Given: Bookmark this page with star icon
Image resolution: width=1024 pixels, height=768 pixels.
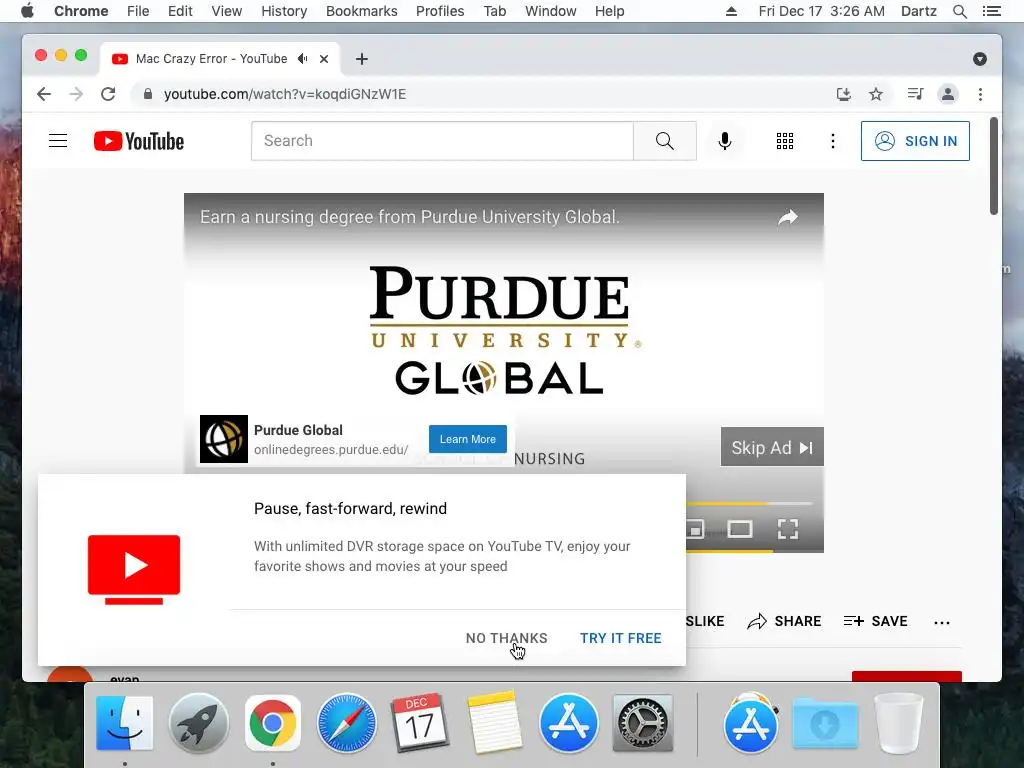Looking at the screenshot, I should (x=876, y=94).
